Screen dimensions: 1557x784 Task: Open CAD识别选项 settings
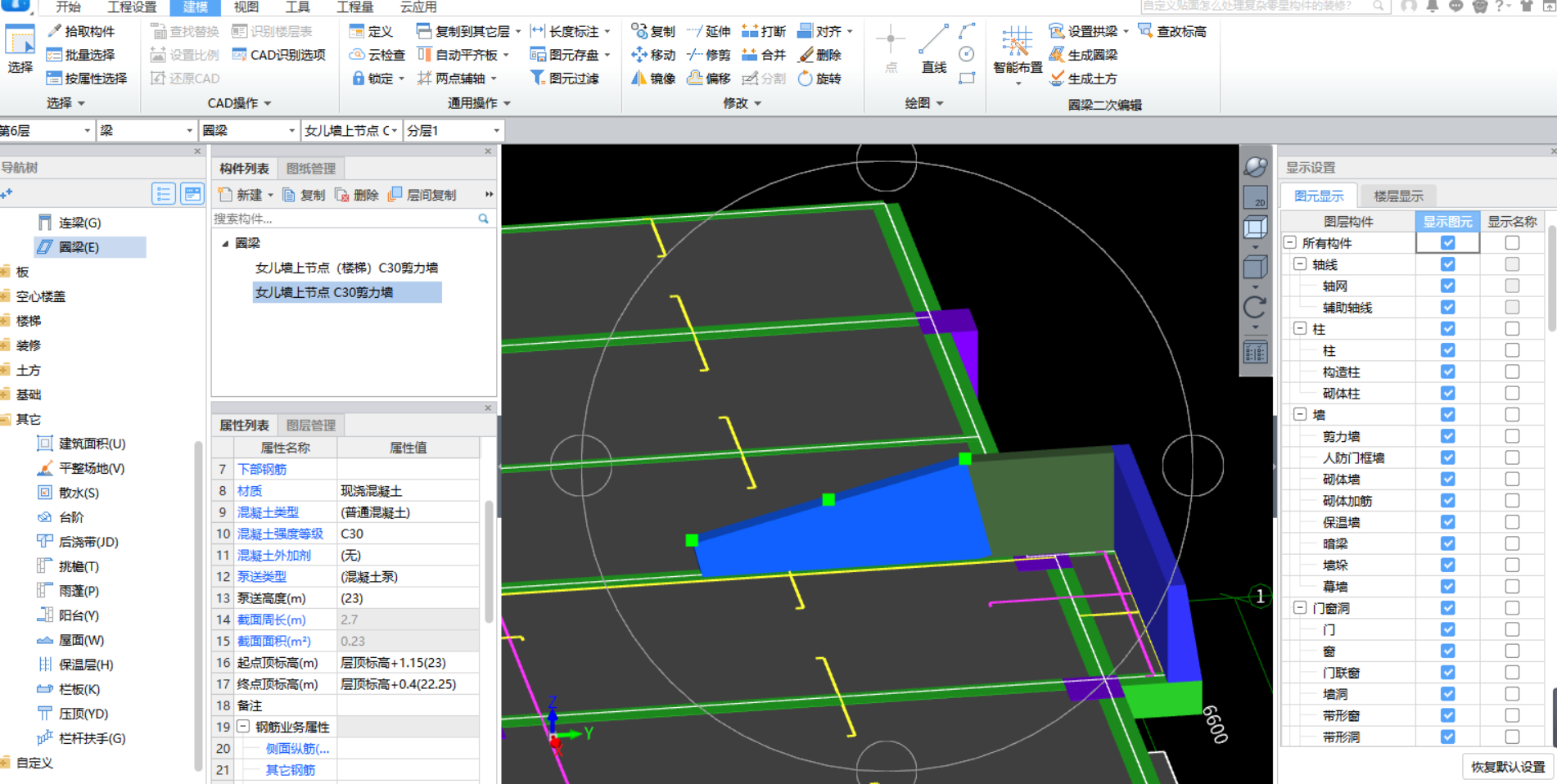click(279, 55)
